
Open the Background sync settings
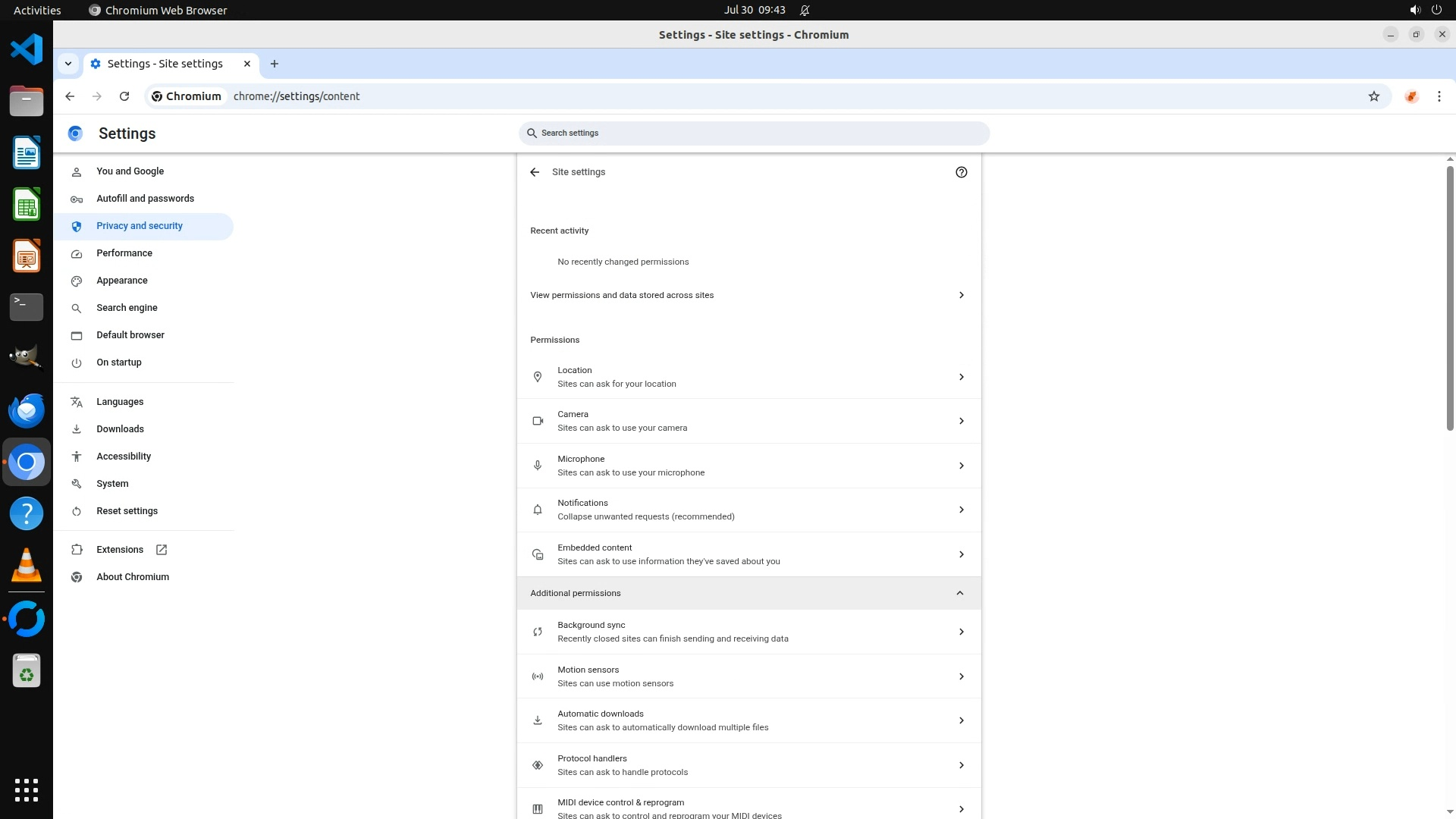[748, 632]
